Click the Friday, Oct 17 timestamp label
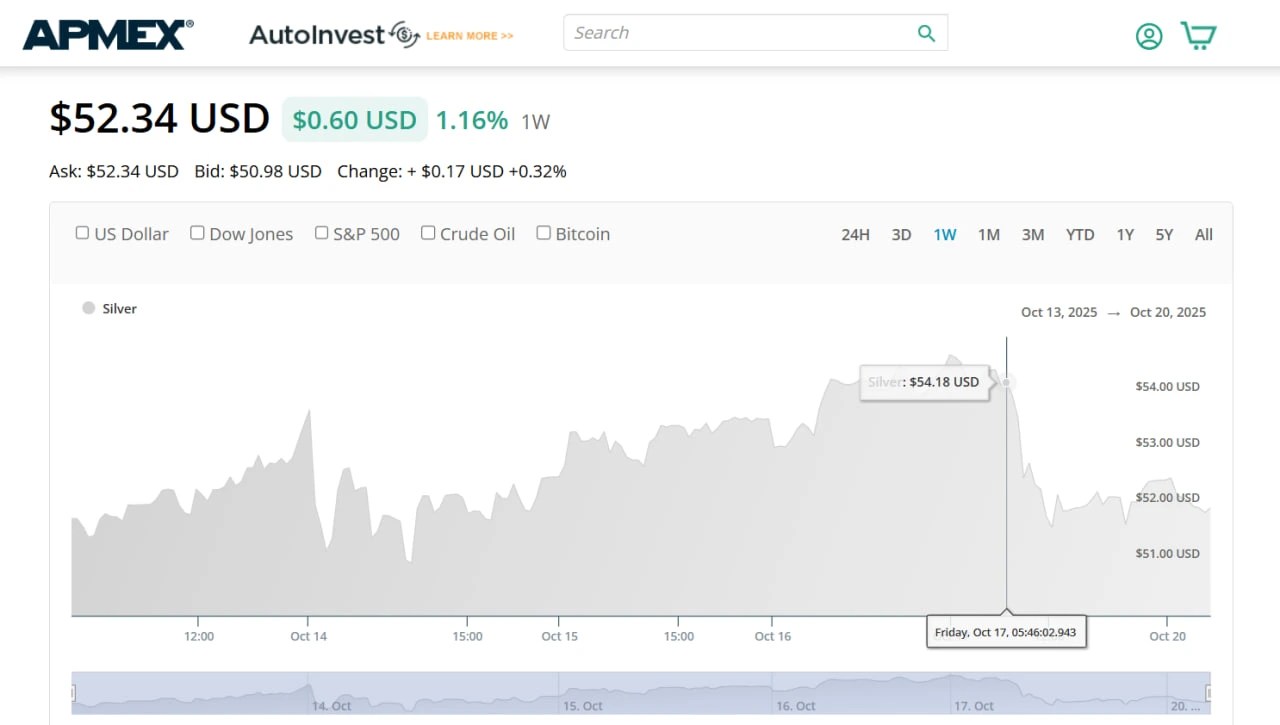This screenshot has height=725, width=1280. coord(1006,632)
